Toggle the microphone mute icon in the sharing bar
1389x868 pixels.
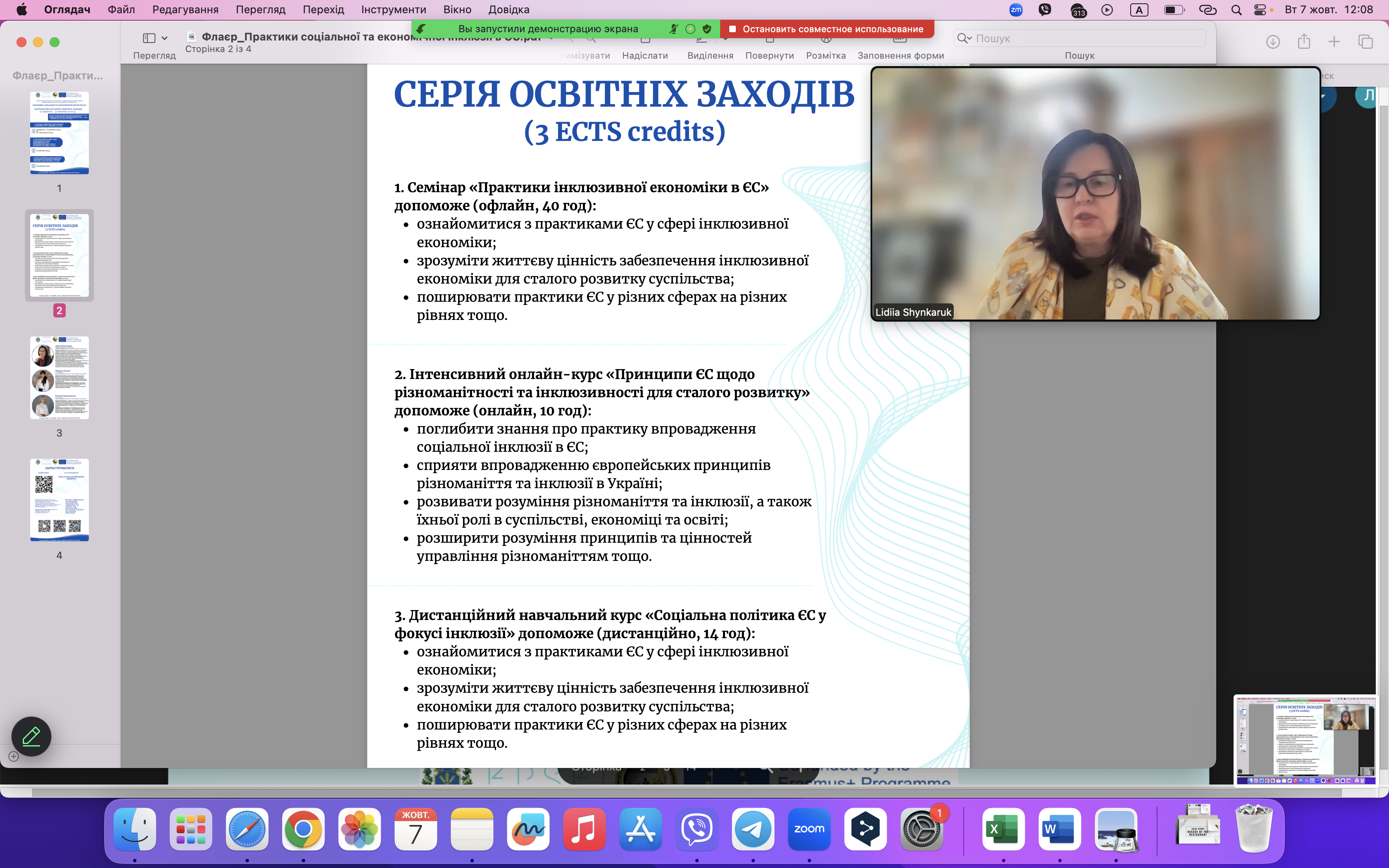coord(673,29)
